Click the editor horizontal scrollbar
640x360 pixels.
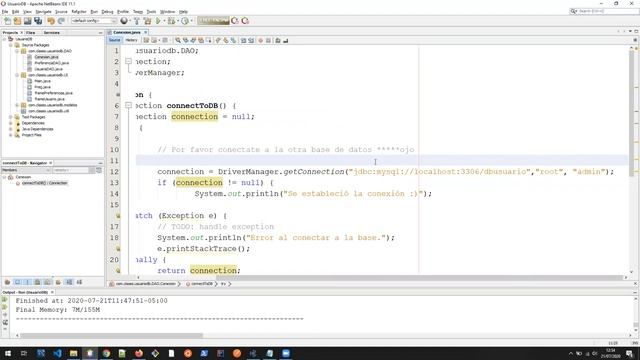coord(421,278)
